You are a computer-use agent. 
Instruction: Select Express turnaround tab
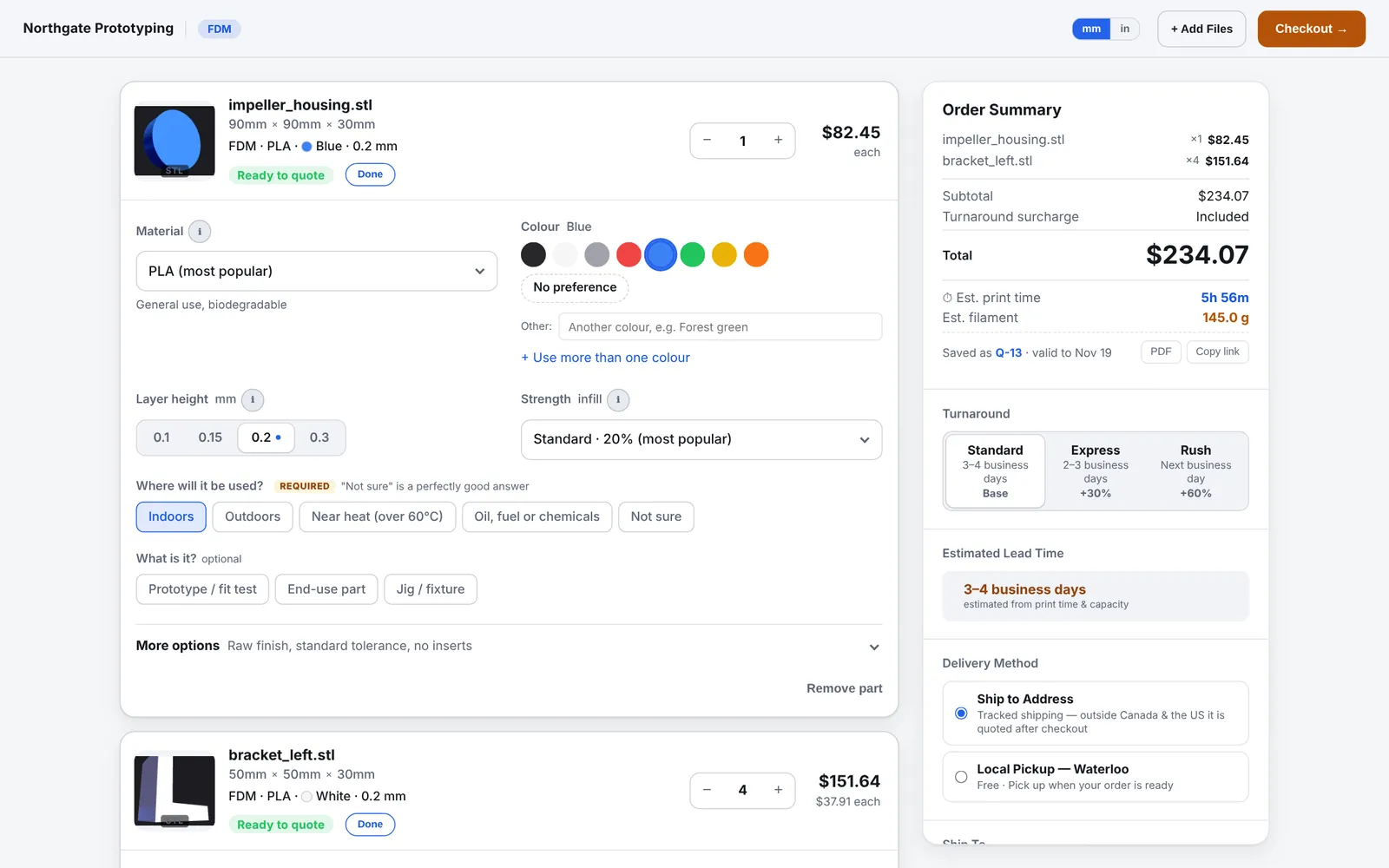(x=1096, y=471)
